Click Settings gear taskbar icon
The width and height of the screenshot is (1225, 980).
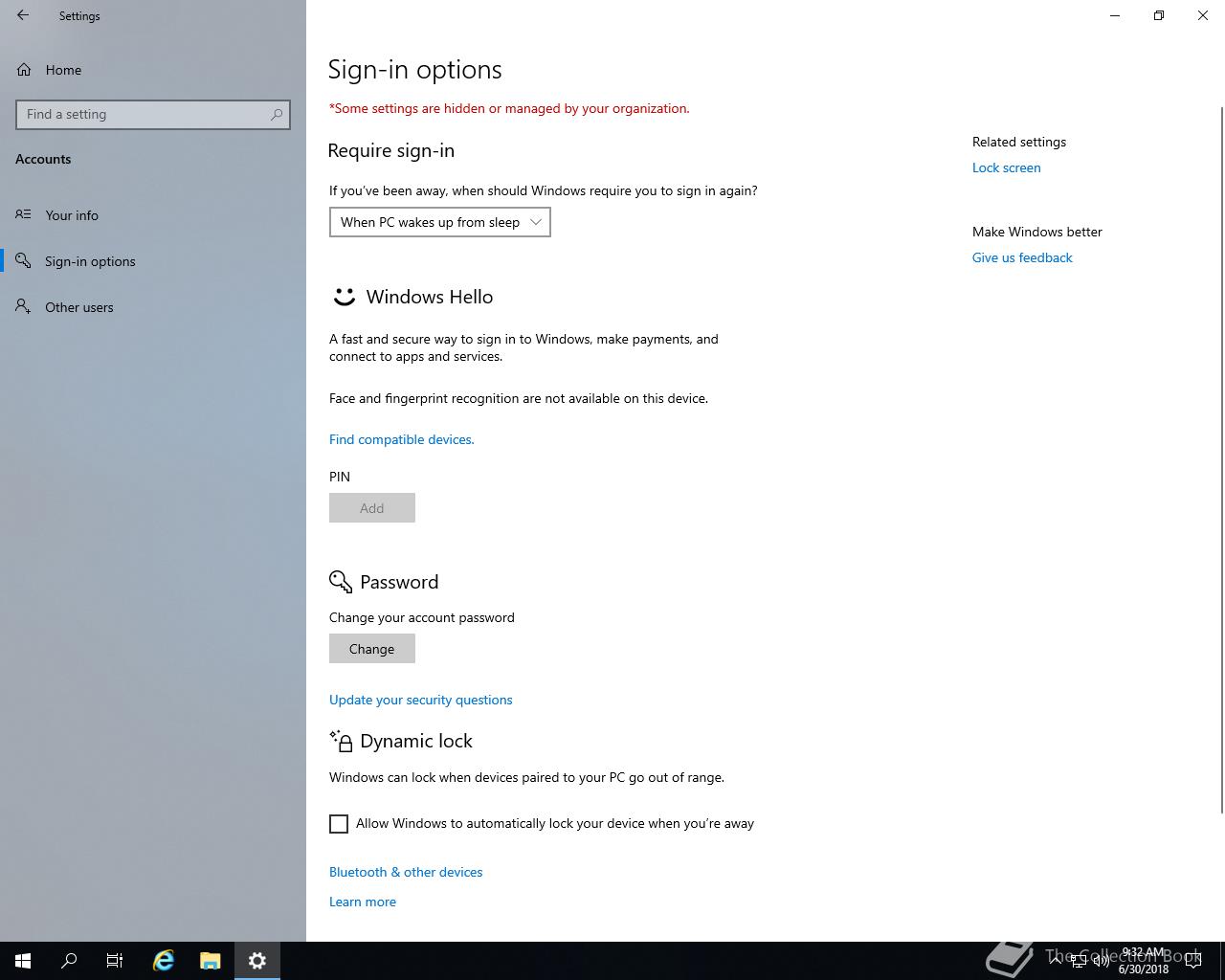pyautogui.click(x=256, y=961)
